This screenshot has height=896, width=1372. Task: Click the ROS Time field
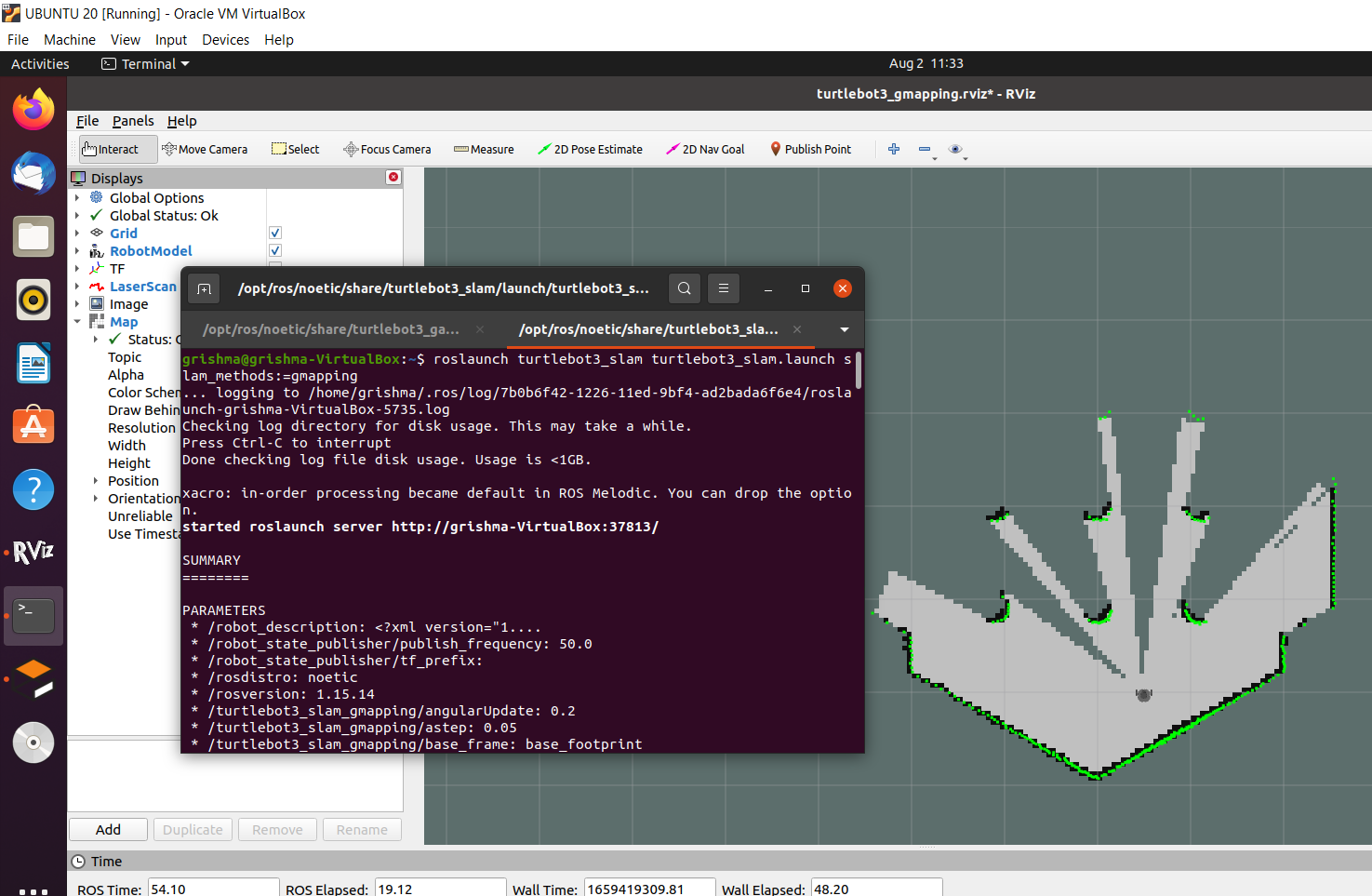[x=214, y=889]
